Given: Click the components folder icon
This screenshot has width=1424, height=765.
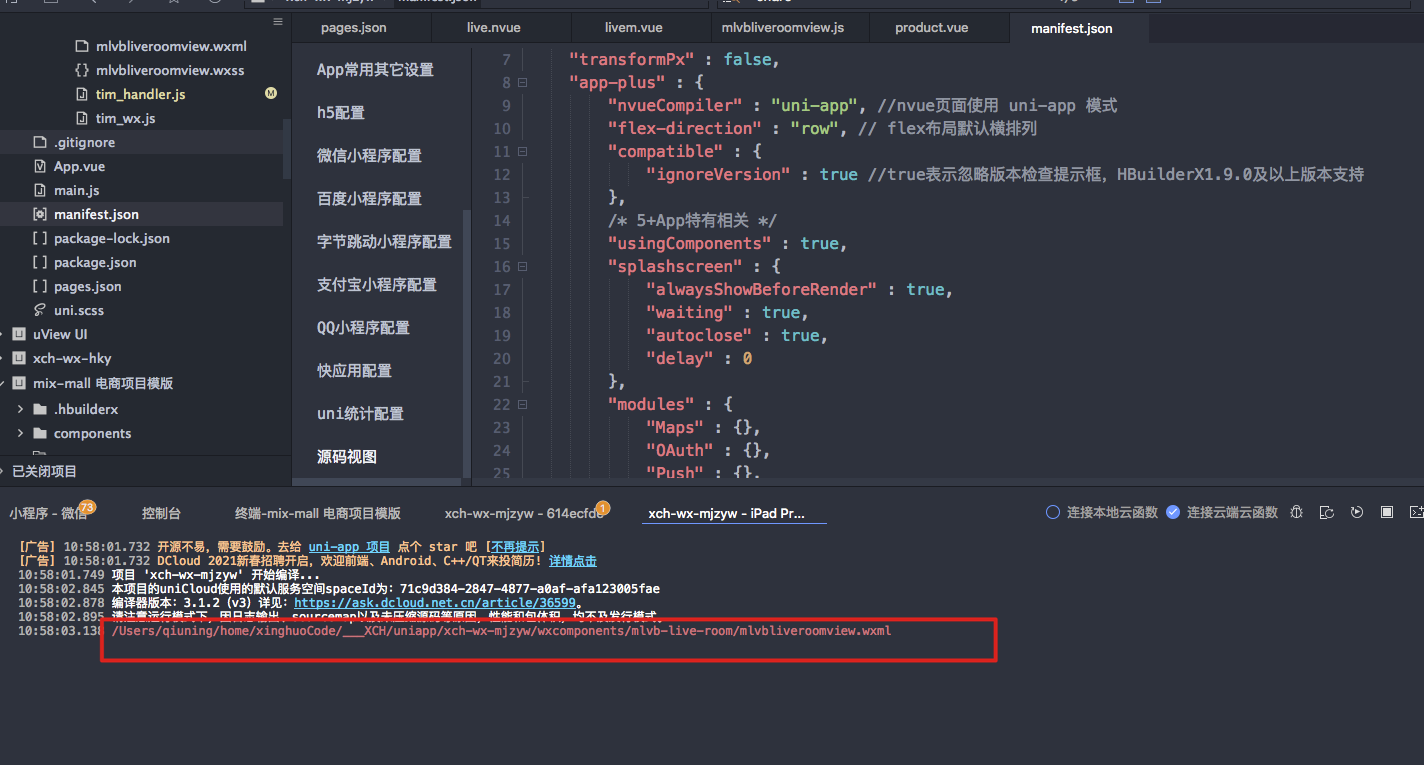Looking at the screenshot, I should (x=40, y=433).
